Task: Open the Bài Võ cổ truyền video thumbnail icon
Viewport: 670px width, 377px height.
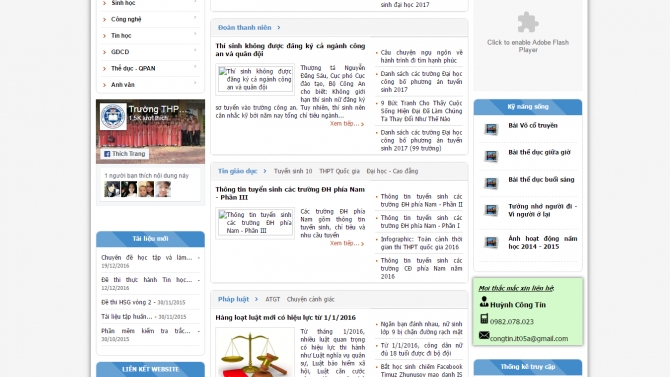Action: 491,129
